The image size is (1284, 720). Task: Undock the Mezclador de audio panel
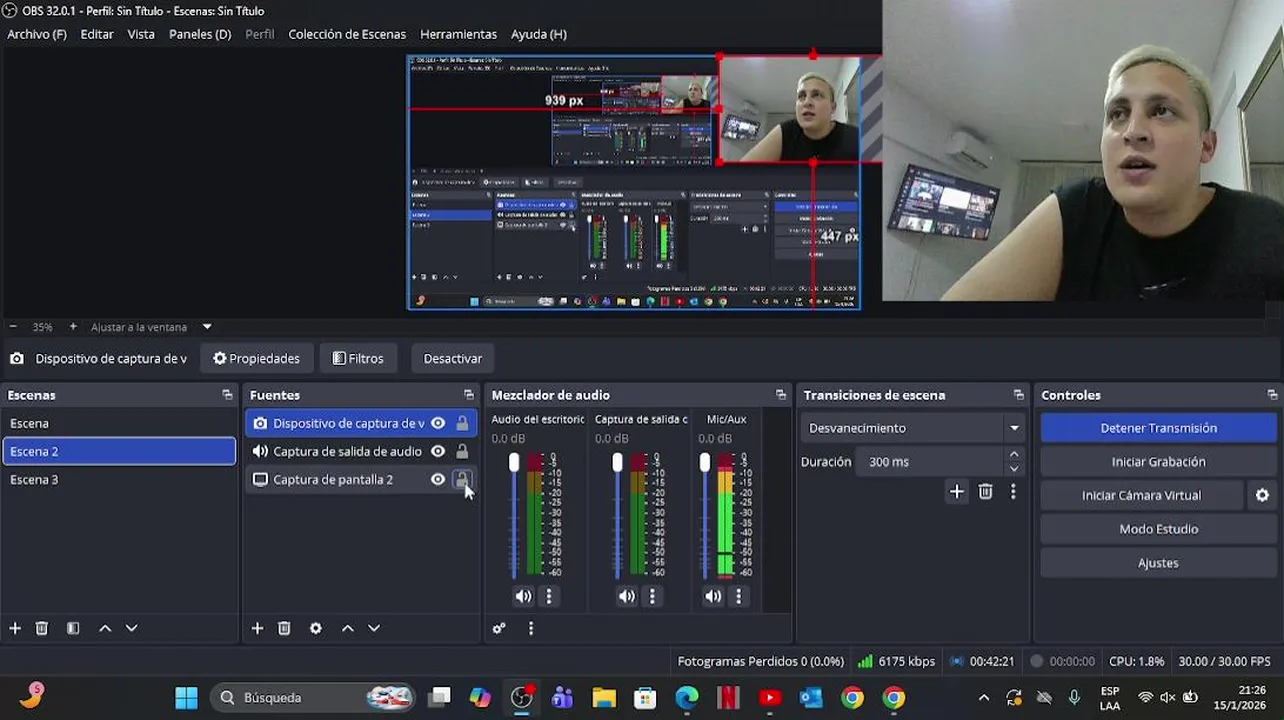pos(781,395)
